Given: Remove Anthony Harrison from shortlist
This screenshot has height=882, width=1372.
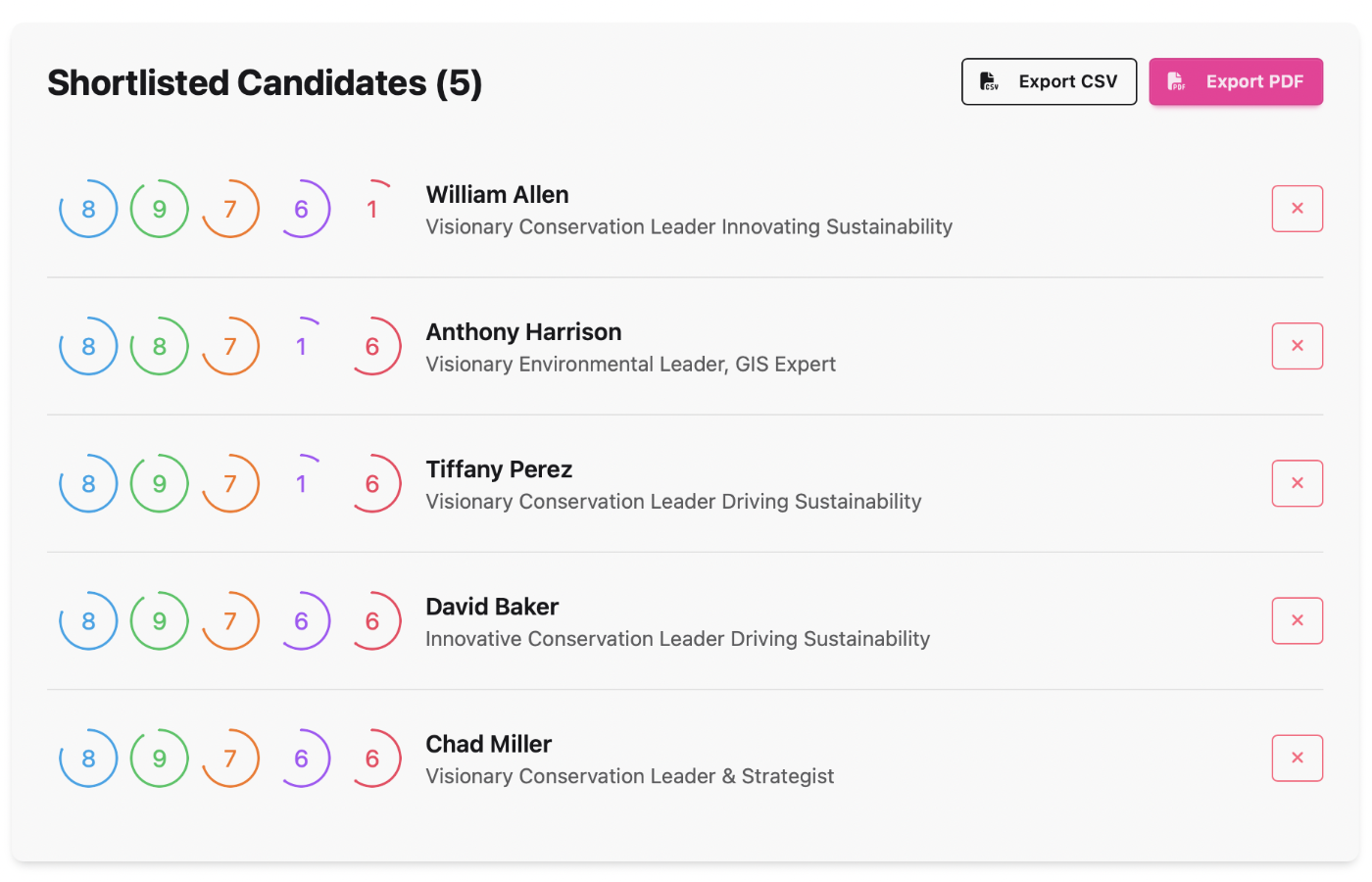Looking at the screenshot, I should 1298,346.
